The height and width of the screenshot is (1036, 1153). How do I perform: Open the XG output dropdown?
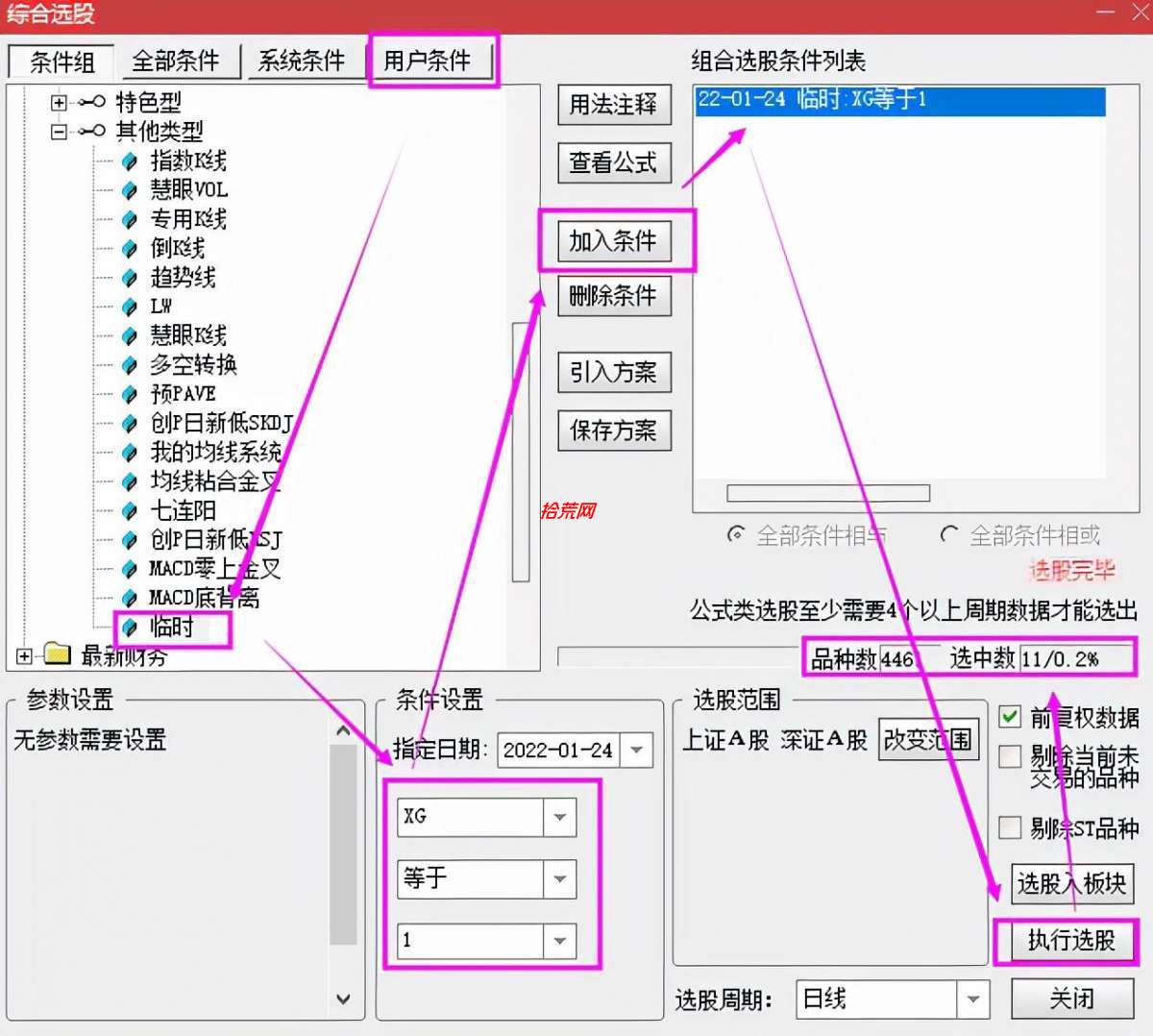559,817
